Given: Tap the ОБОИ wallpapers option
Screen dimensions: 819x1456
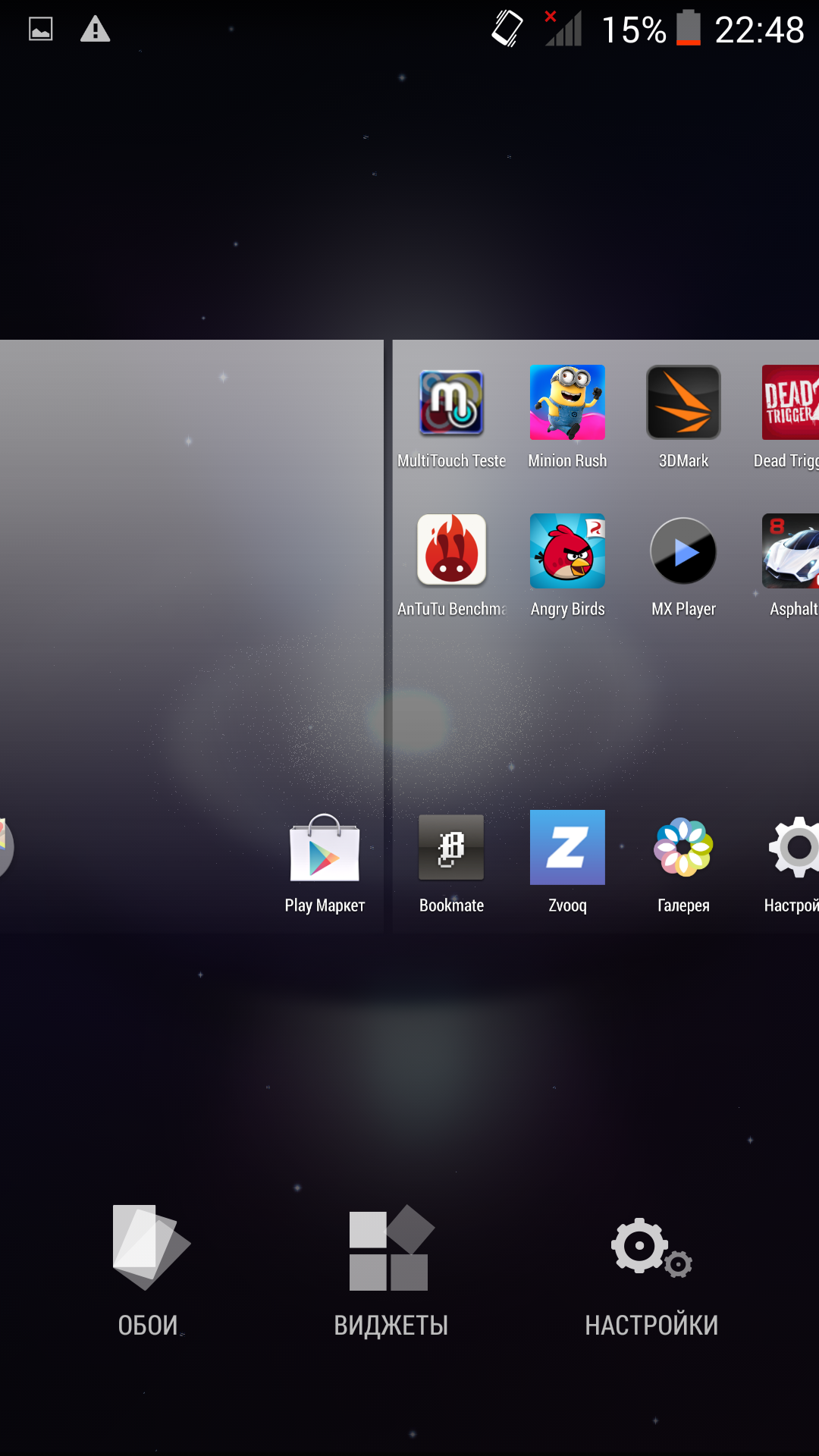Looking at the screenshot, I should [x=149, y=1270].
